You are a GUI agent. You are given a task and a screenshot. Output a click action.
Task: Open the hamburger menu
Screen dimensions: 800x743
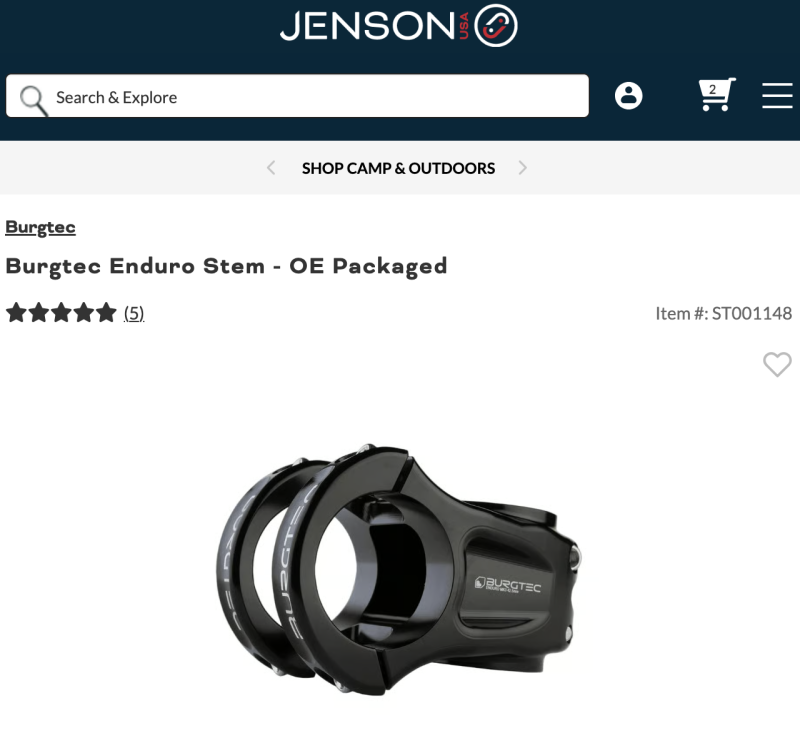[x=778, y=95]
